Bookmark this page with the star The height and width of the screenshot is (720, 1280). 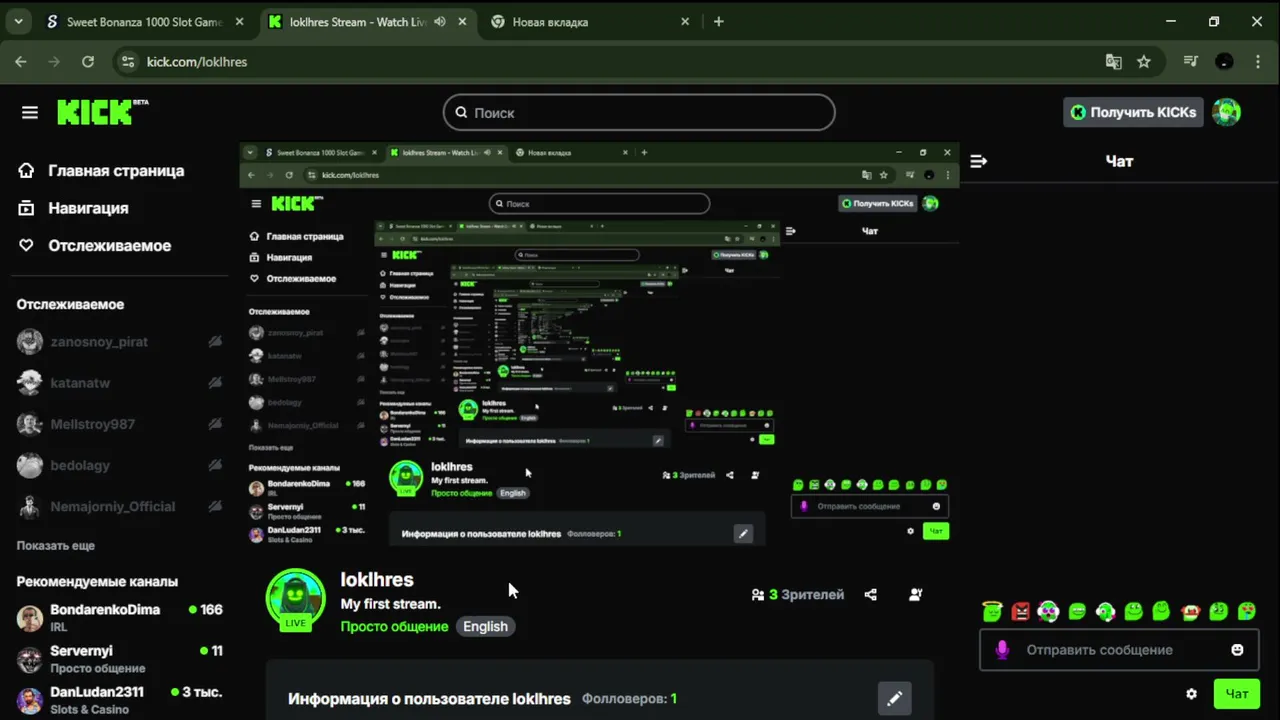tap(1144, 62)
